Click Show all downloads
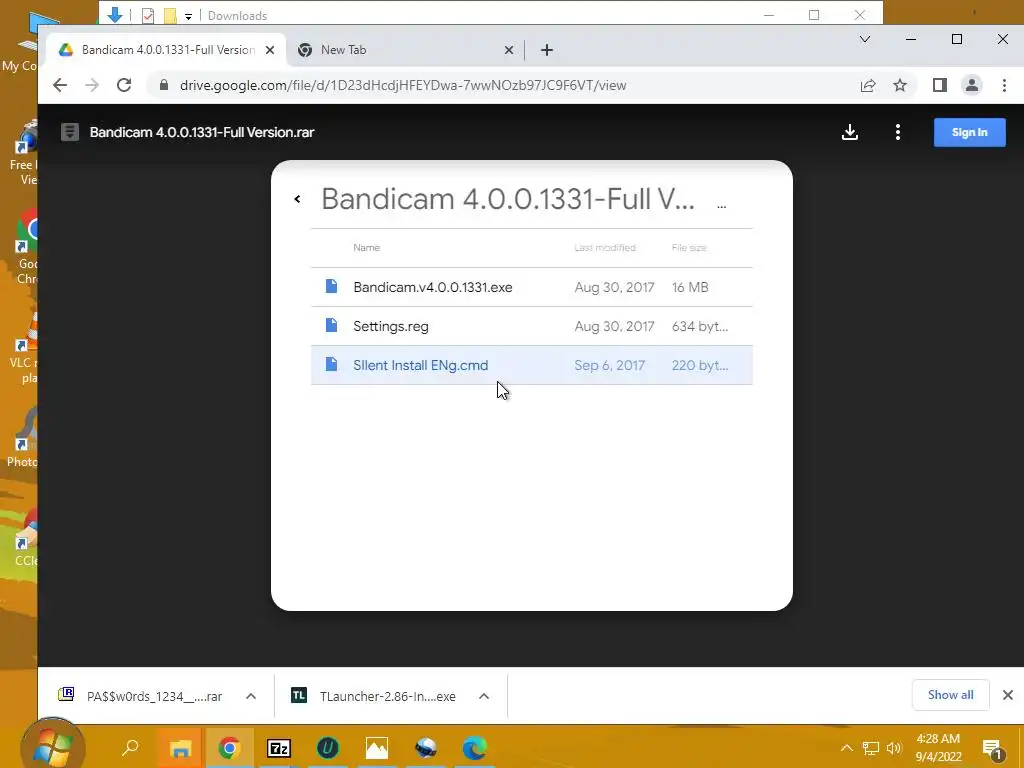The image size is (1024, 768). [x=951, y=695]
